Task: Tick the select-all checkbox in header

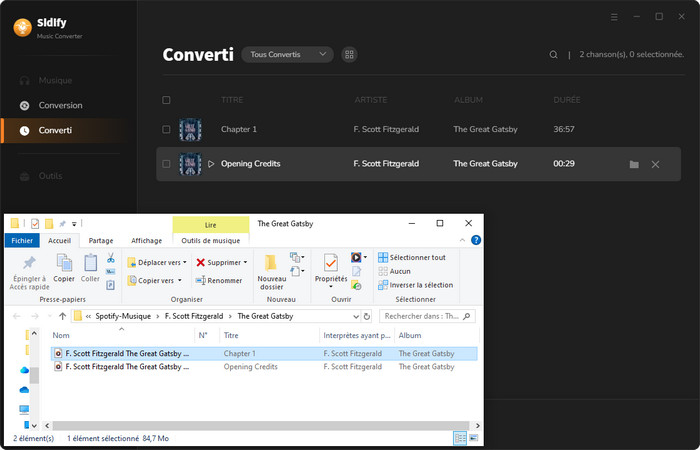Action: [x=166, y=100]
